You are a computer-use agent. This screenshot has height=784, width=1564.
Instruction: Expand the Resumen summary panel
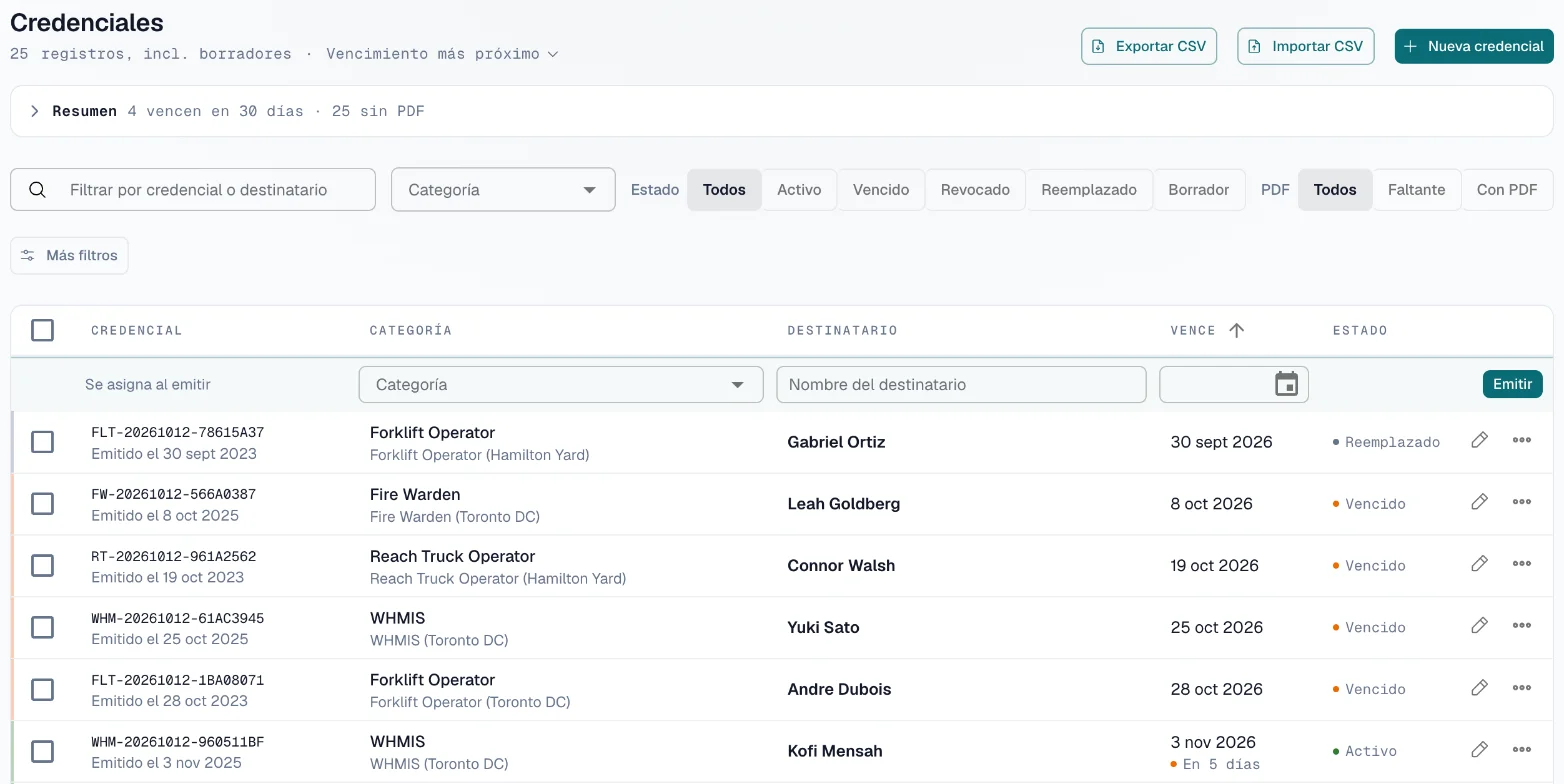click(35, 111)
